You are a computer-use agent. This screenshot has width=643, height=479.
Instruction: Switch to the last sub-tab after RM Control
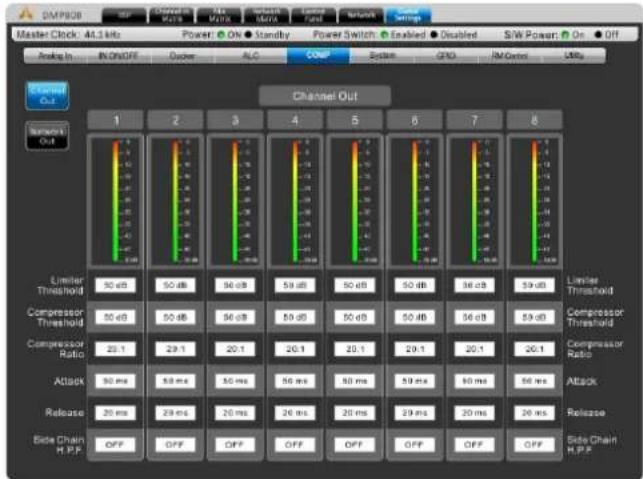(574, 56)
